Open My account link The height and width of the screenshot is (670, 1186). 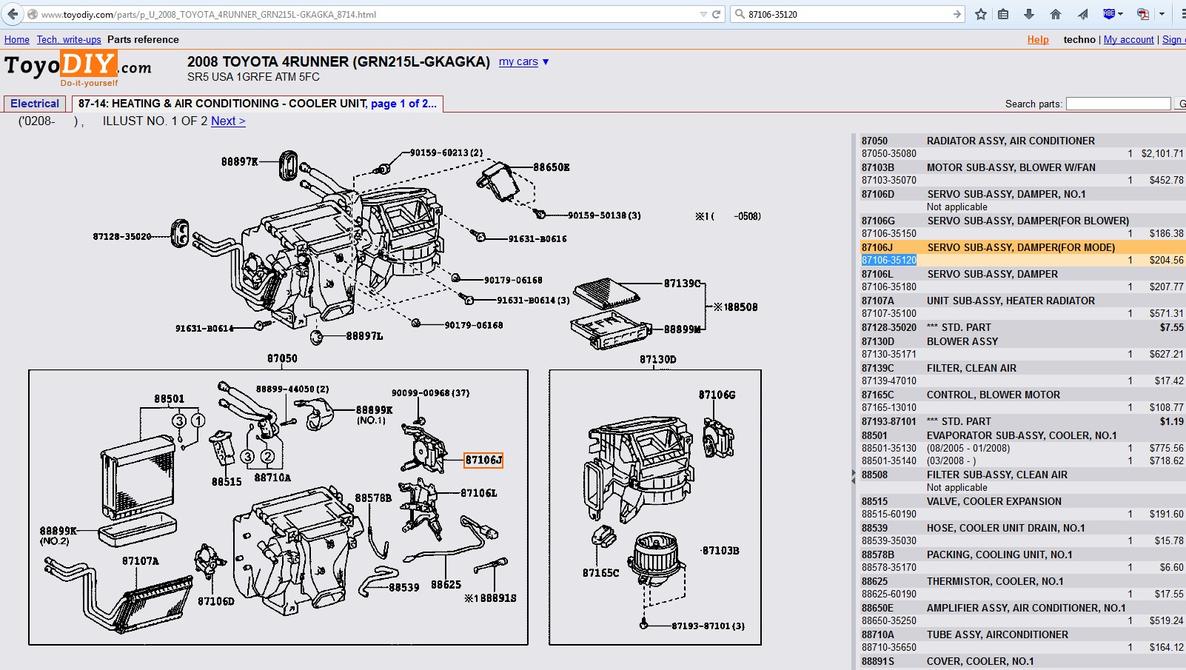1129,39
